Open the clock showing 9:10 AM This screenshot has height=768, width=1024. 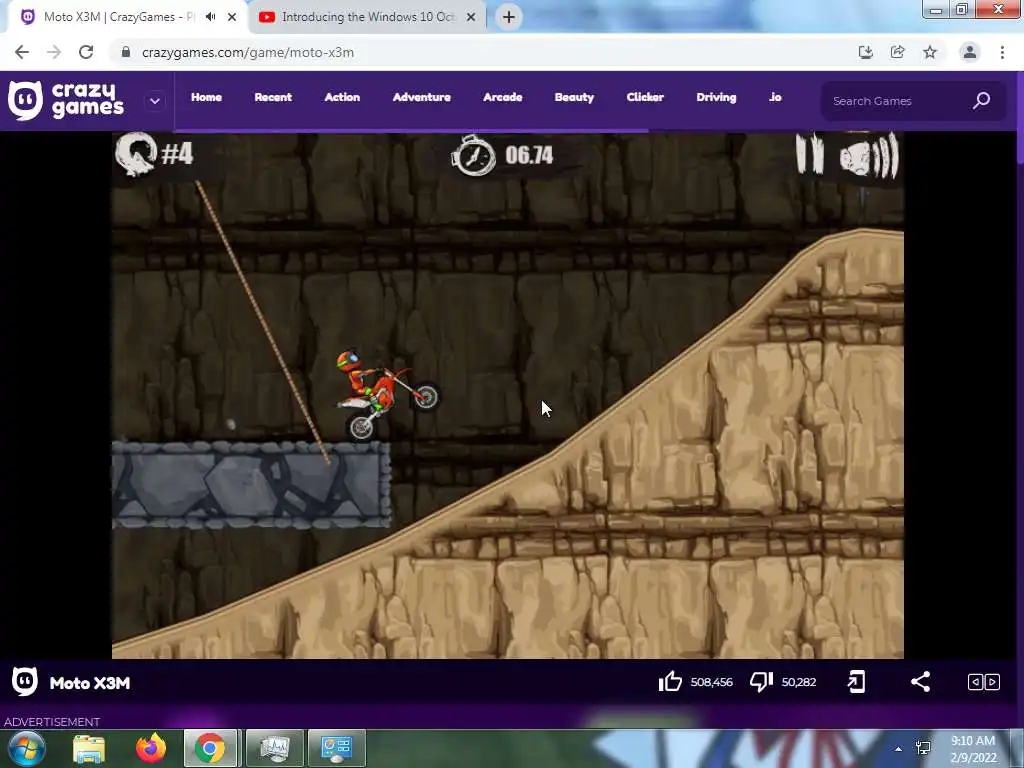(973, 749)
